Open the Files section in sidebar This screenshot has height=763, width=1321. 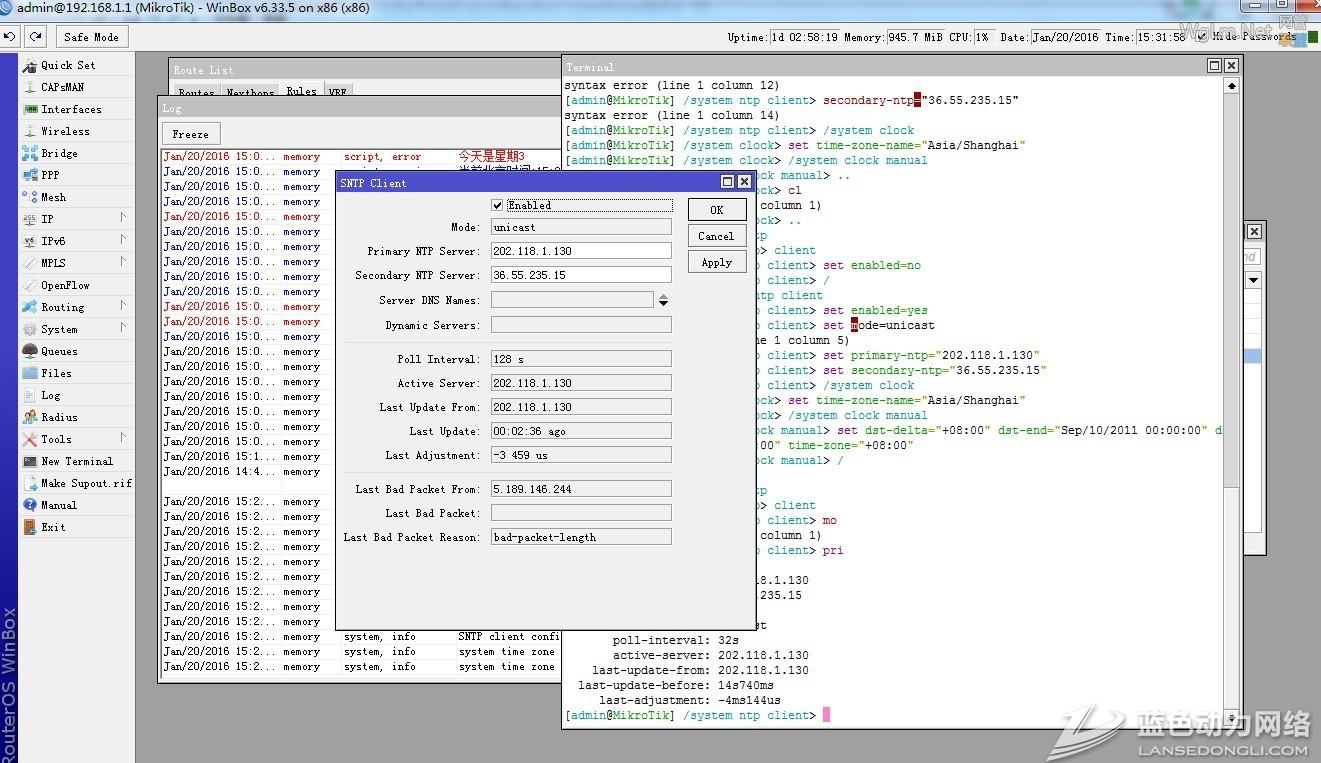[x=56, y=373]
